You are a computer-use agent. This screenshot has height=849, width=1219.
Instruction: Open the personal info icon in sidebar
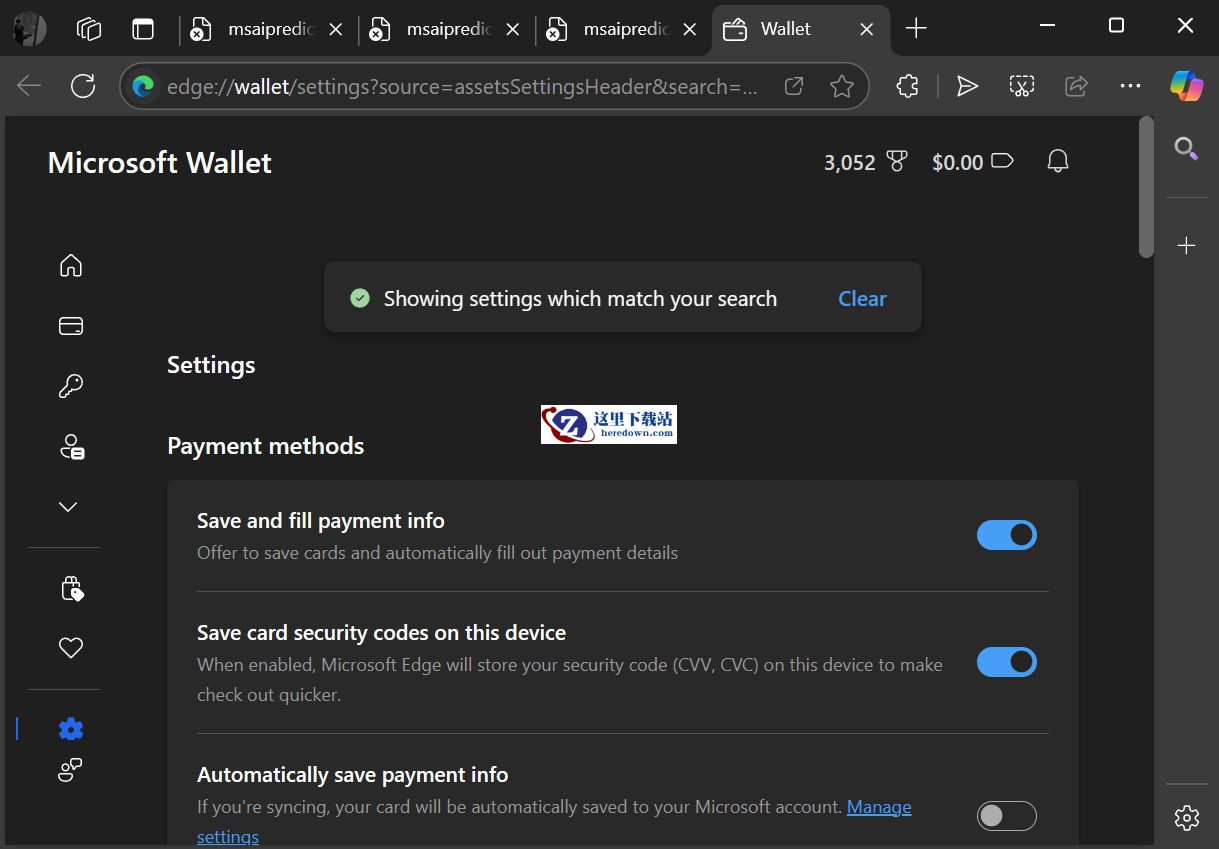point(70,446)
